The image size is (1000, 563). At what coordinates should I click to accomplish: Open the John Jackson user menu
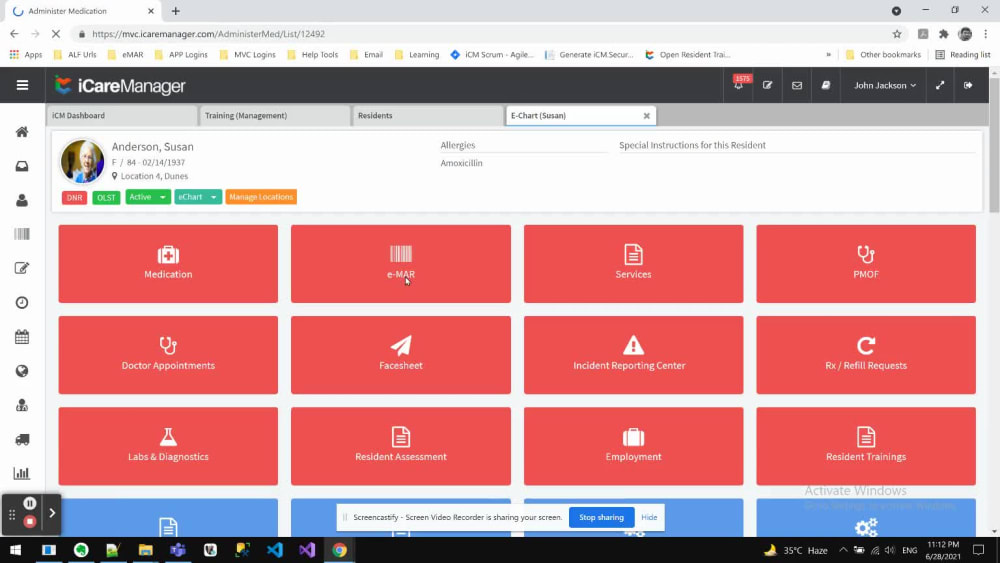pos(885,85)
